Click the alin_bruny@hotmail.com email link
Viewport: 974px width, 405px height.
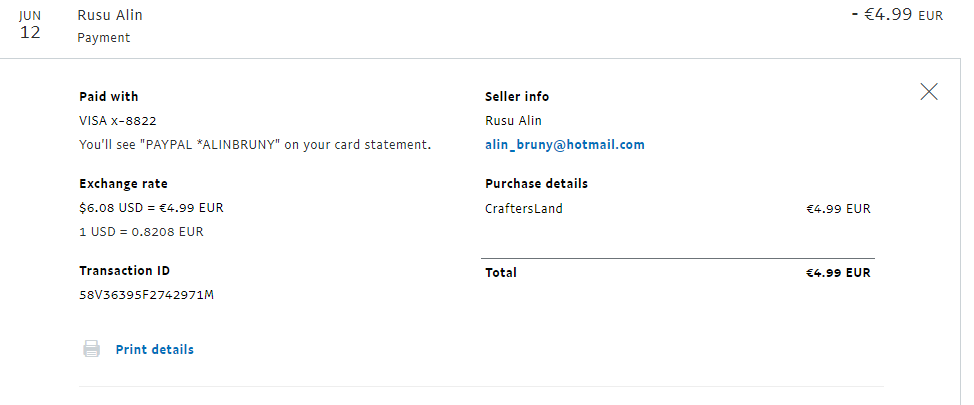(564, 144)
